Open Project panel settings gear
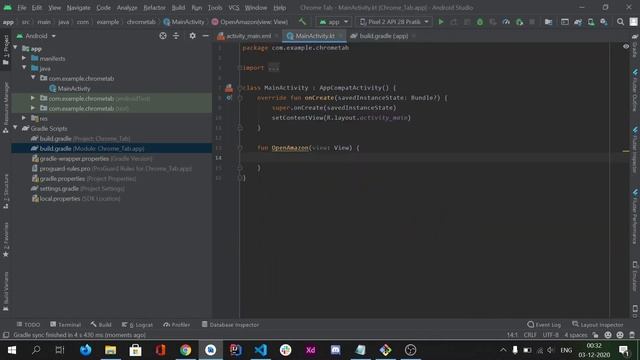Screen dimensions: 640x360 192,36
